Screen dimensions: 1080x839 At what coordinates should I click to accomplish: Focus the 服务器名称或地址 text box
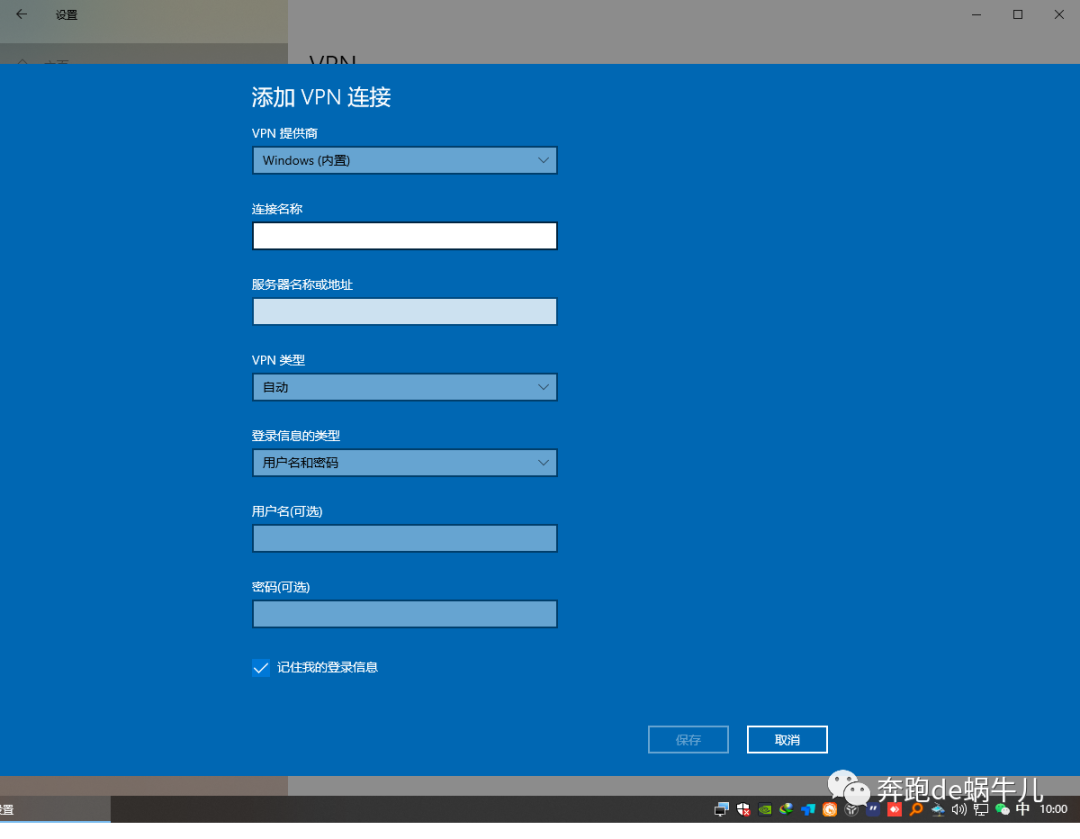[x=404, y=311]
